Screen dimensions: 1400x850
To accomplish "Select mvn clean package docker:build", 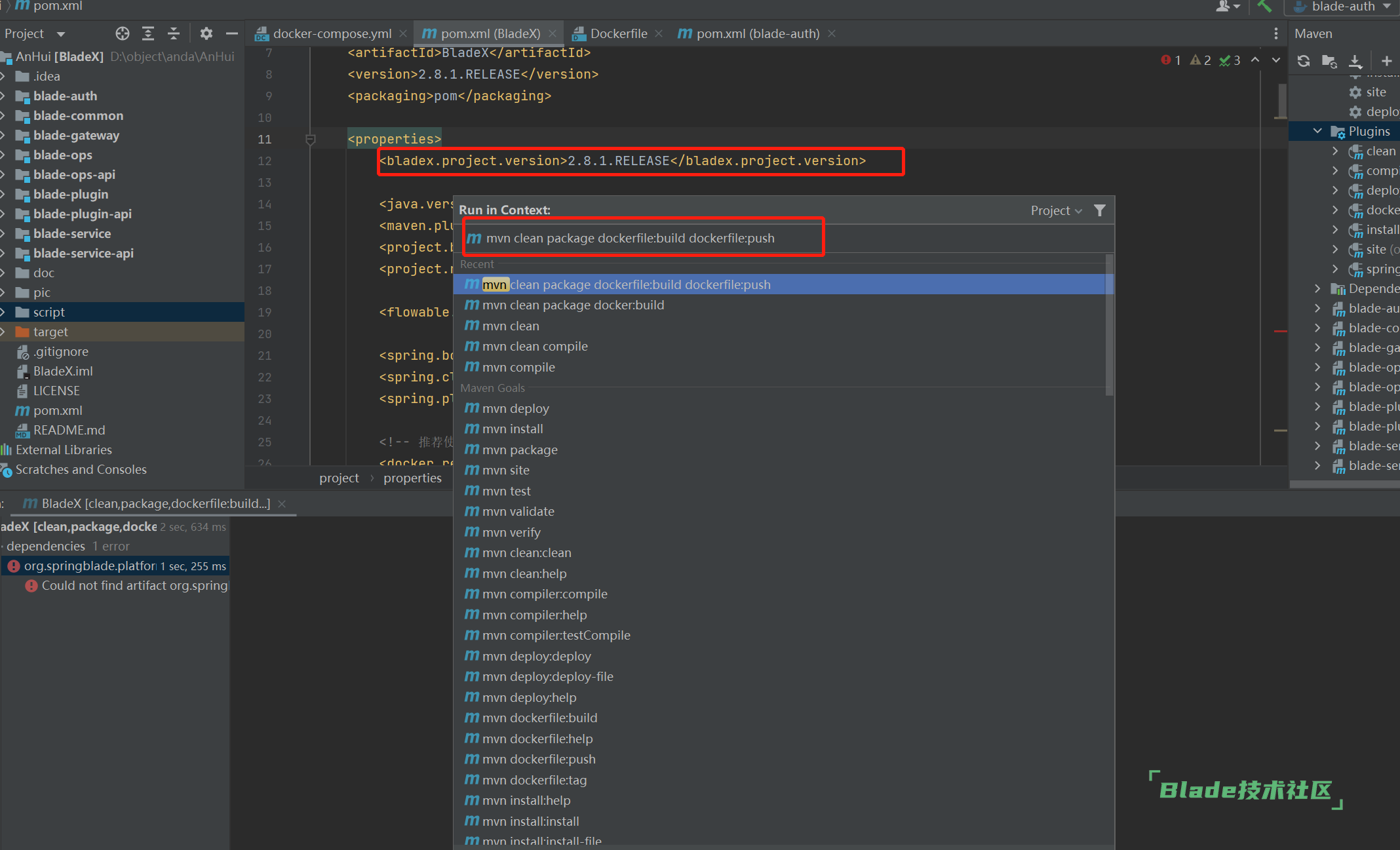I will point(779,305).
